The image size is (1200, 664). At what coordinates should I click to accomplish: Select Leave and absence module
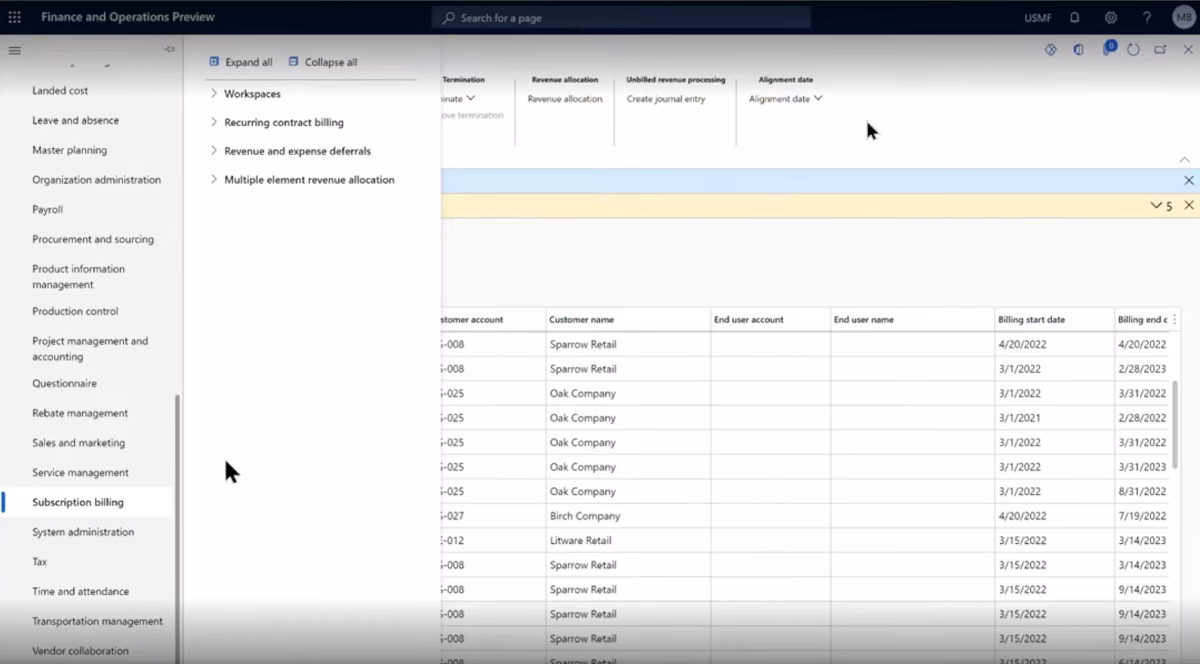(75, 120)
